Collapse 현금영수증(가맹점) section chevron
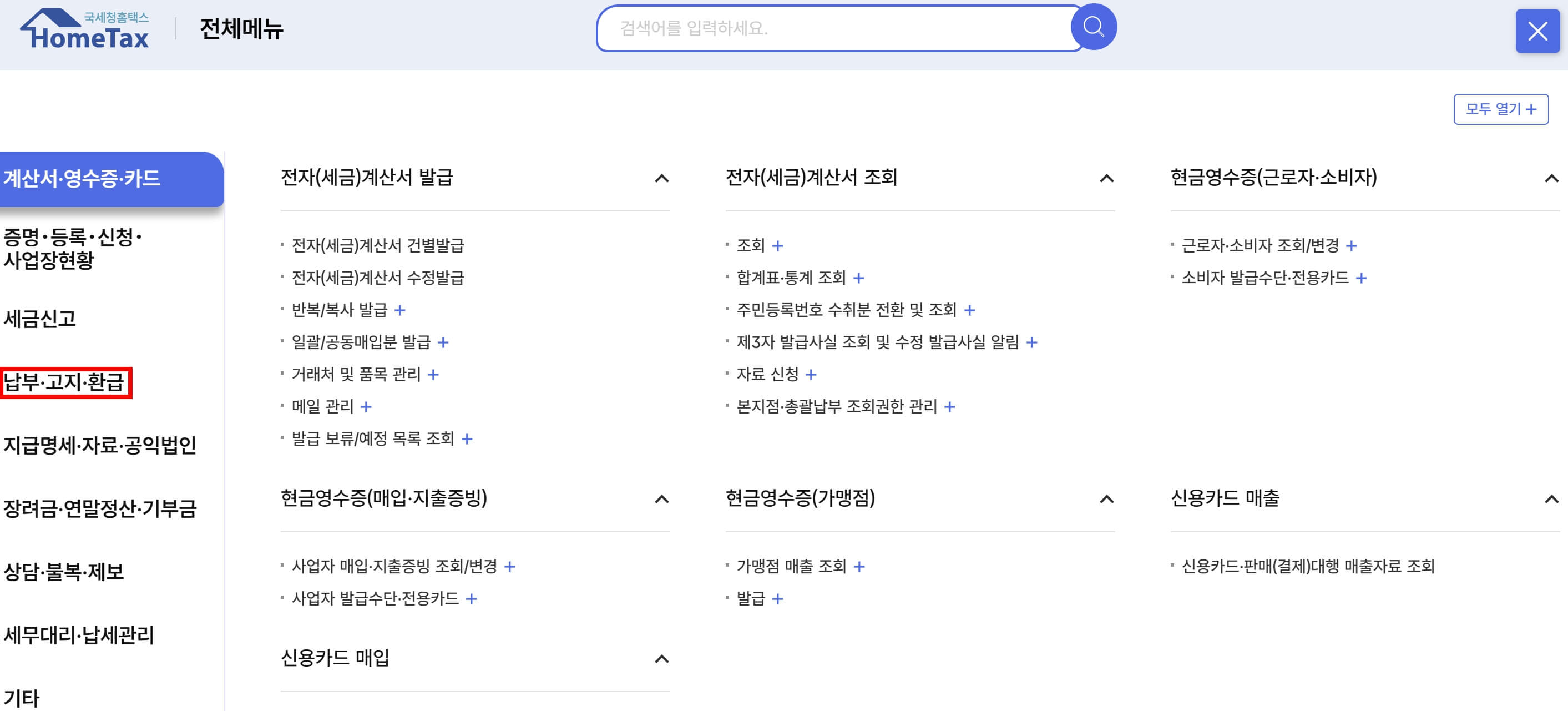The image size is (1568, 711). [x=1106, y=499]
